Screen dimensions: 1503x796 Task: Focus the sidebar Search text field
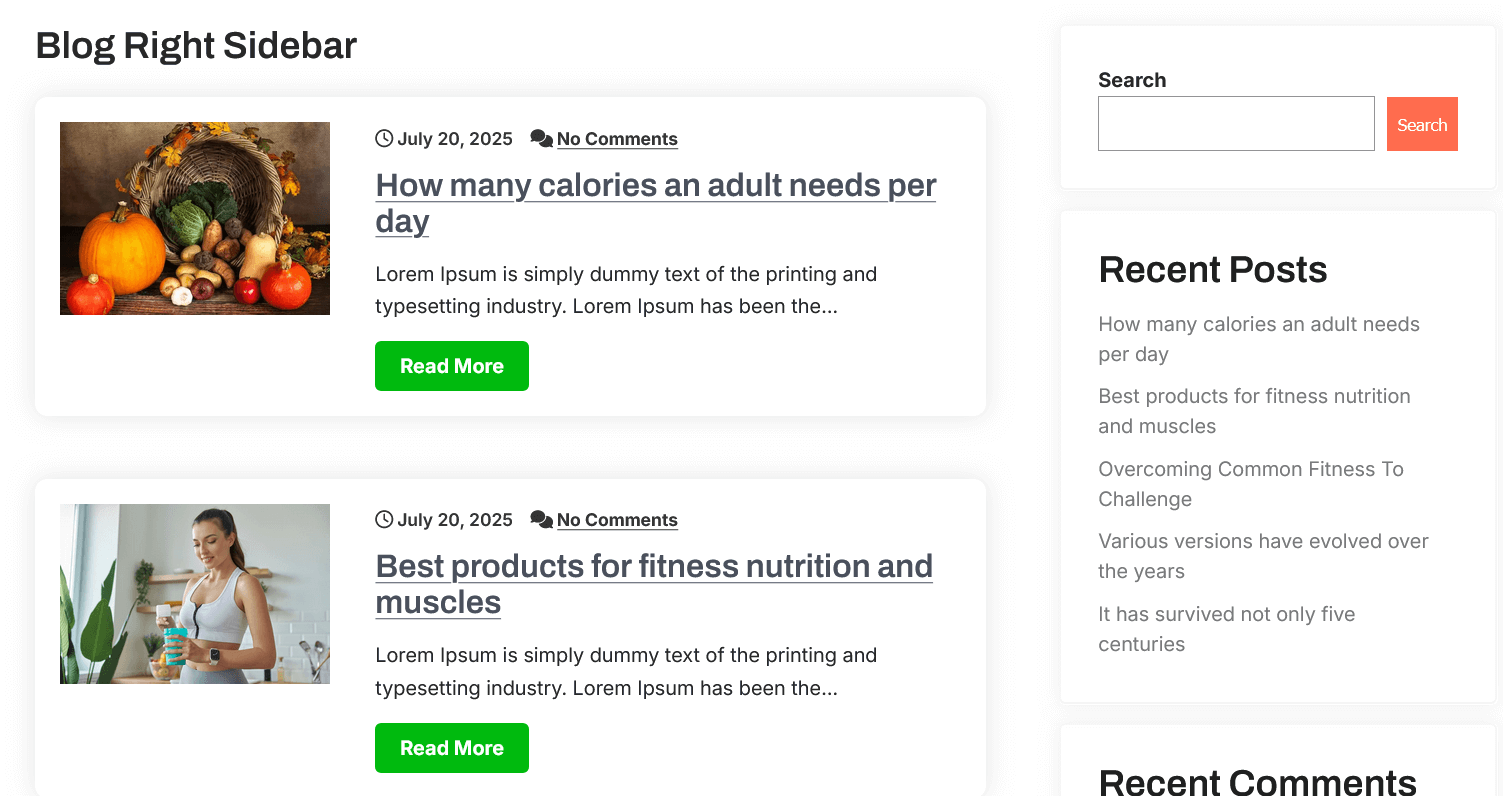point(1236,124)
